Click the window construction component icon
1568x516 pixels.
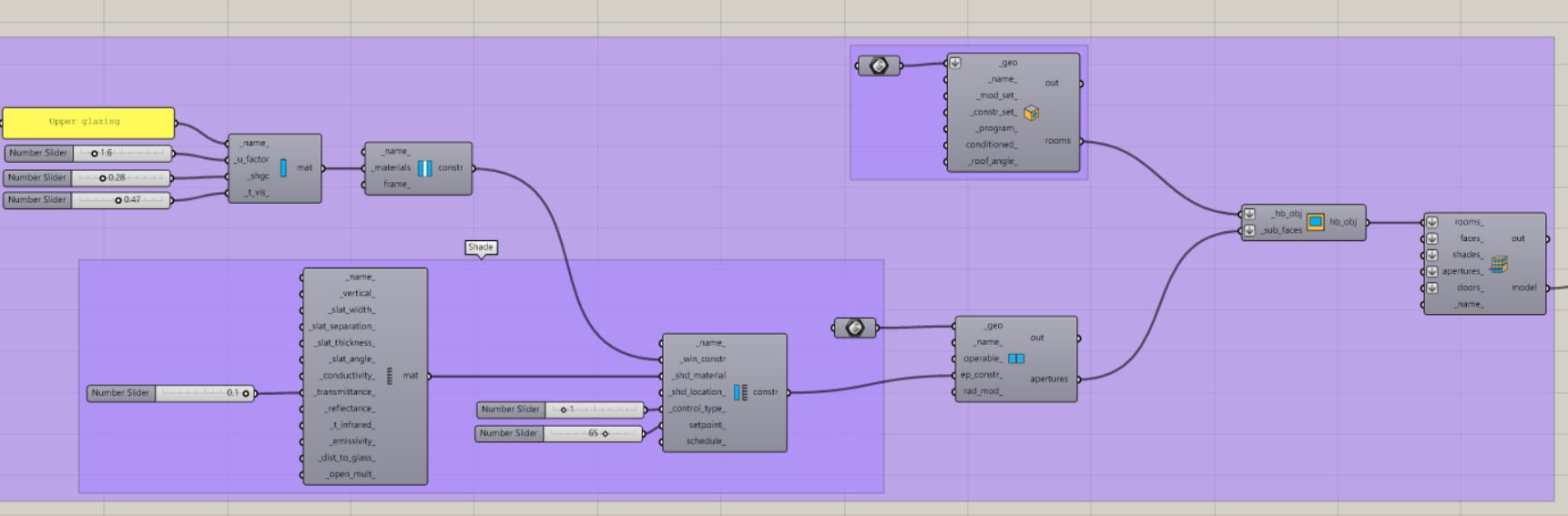[424, 168]
